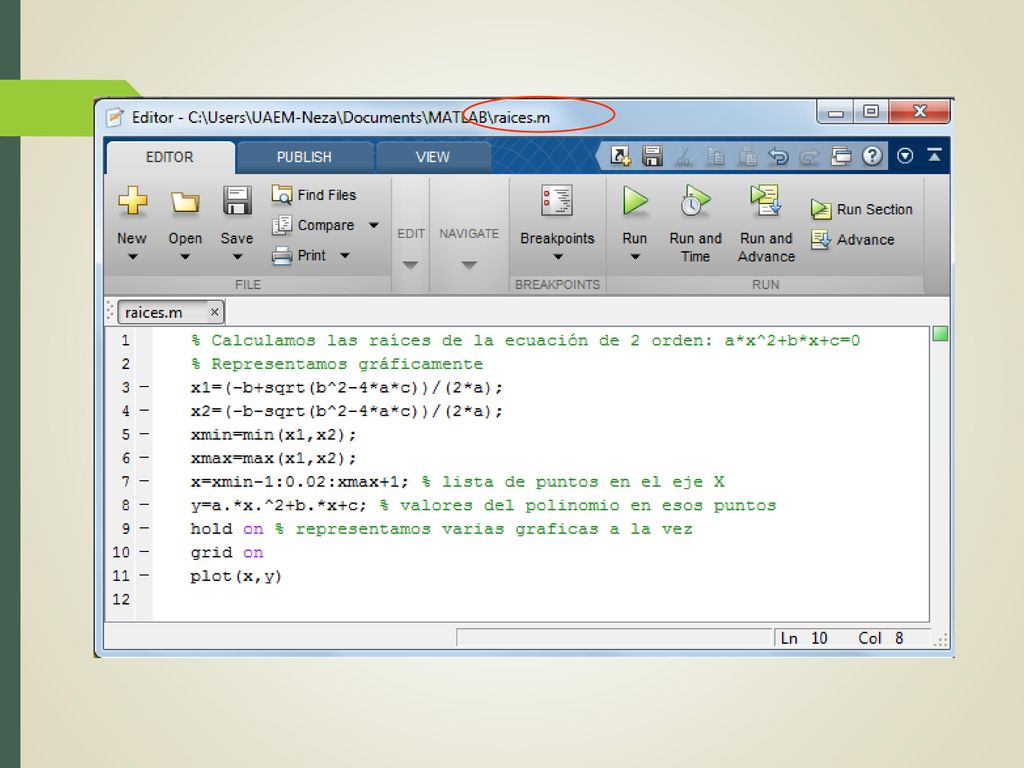The width and height of the screenshot is (1024, 768).
Task: Click the Col 8 status indicator
Action: pos(880,638)
